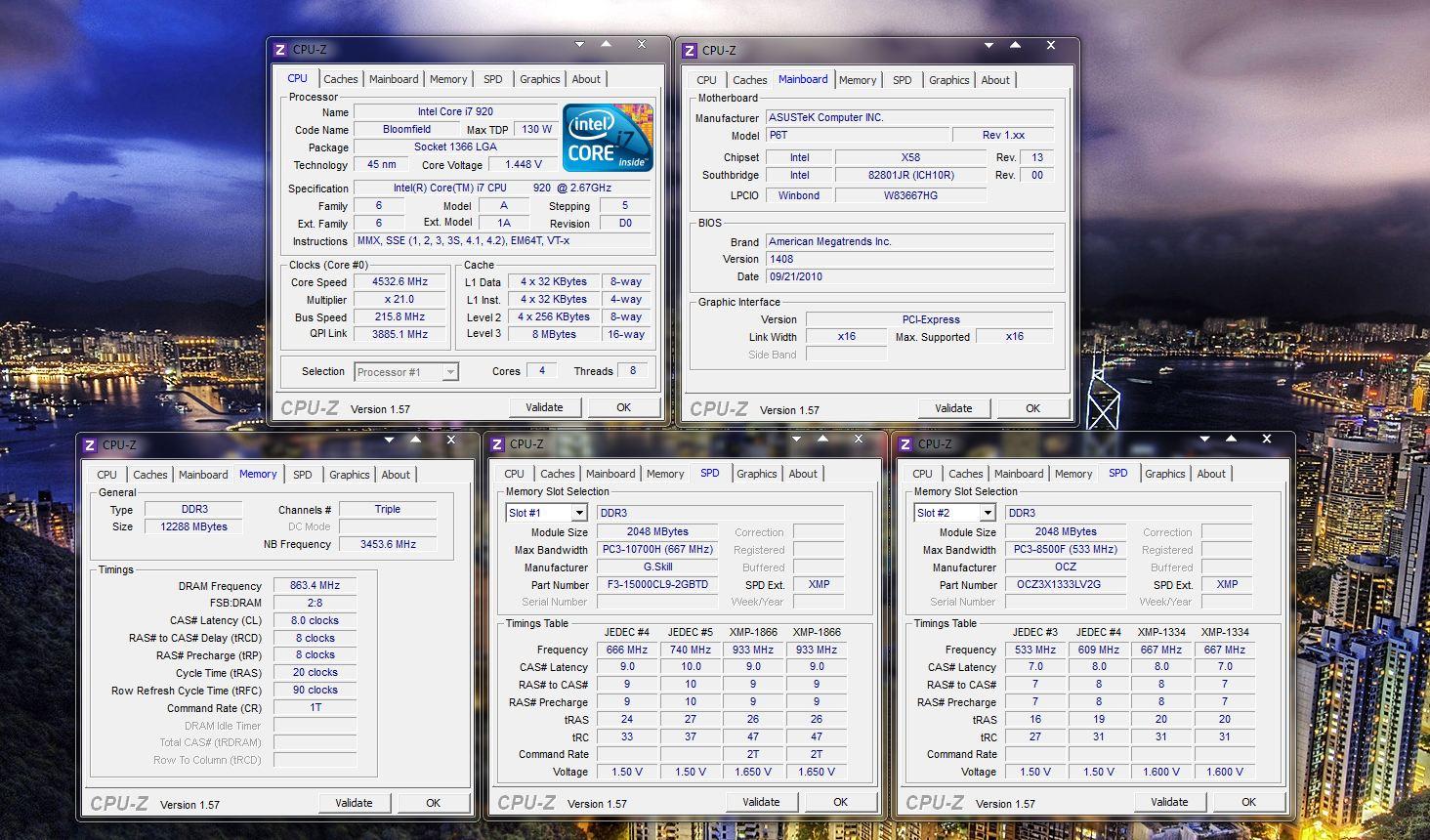Click the Command Rate 1T value
Screen dimensions: 1430x840
pos(315,707)
